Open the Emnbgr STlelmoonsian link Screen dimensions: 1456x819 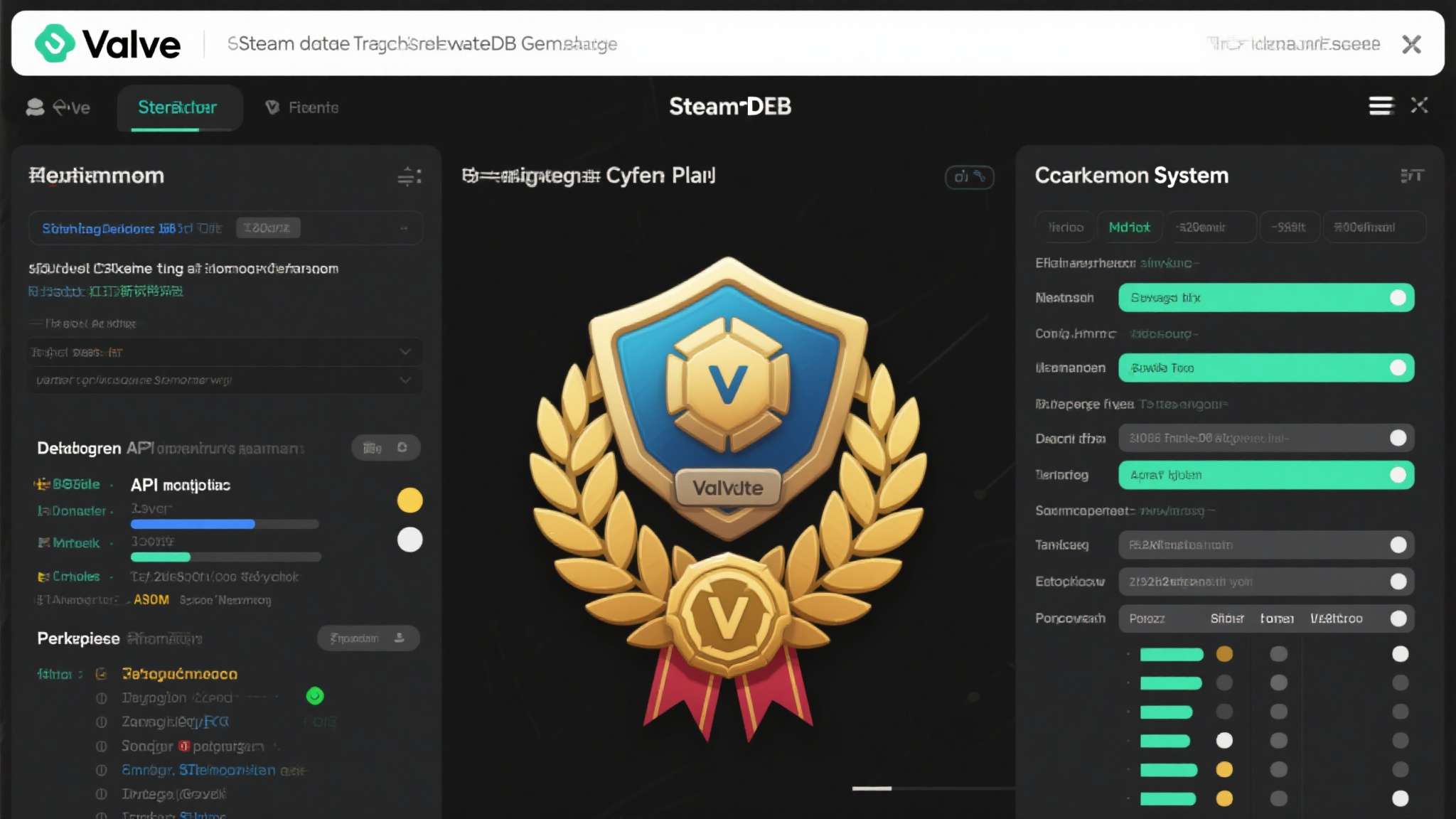coord(198,770)
